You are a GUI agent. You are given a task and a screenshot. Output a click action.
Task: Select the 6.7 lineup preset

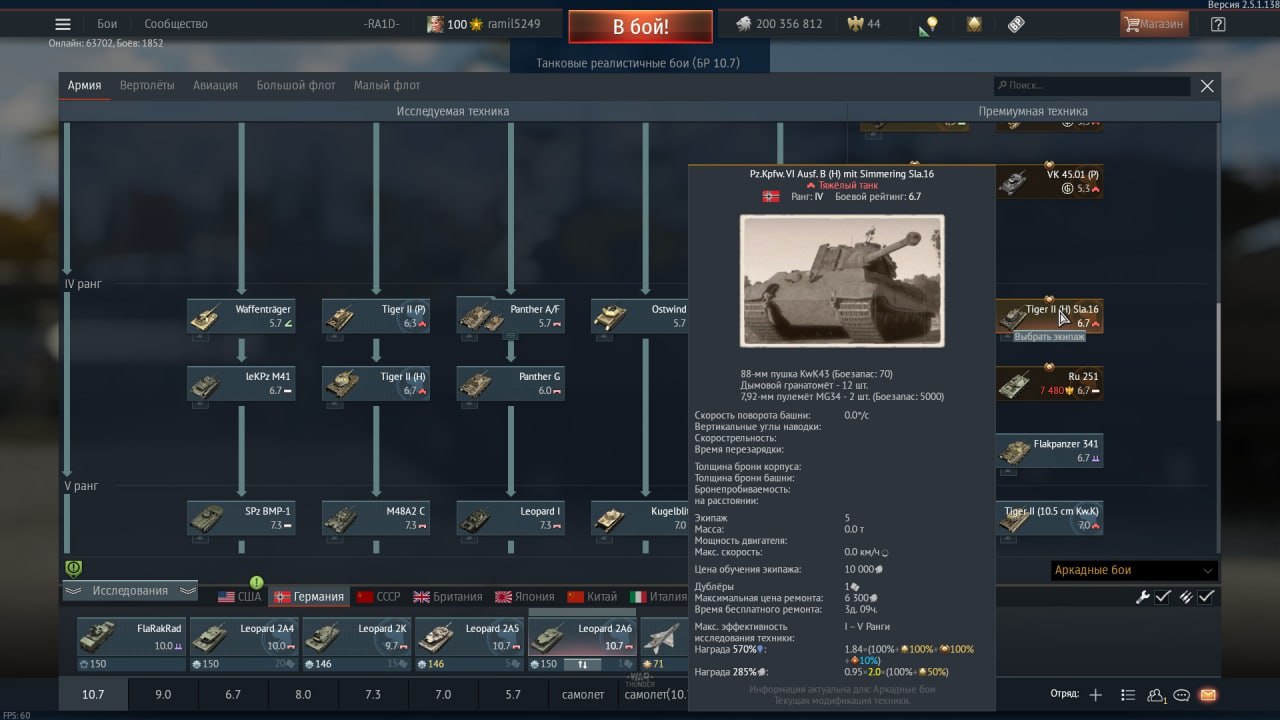pos(233,695)
